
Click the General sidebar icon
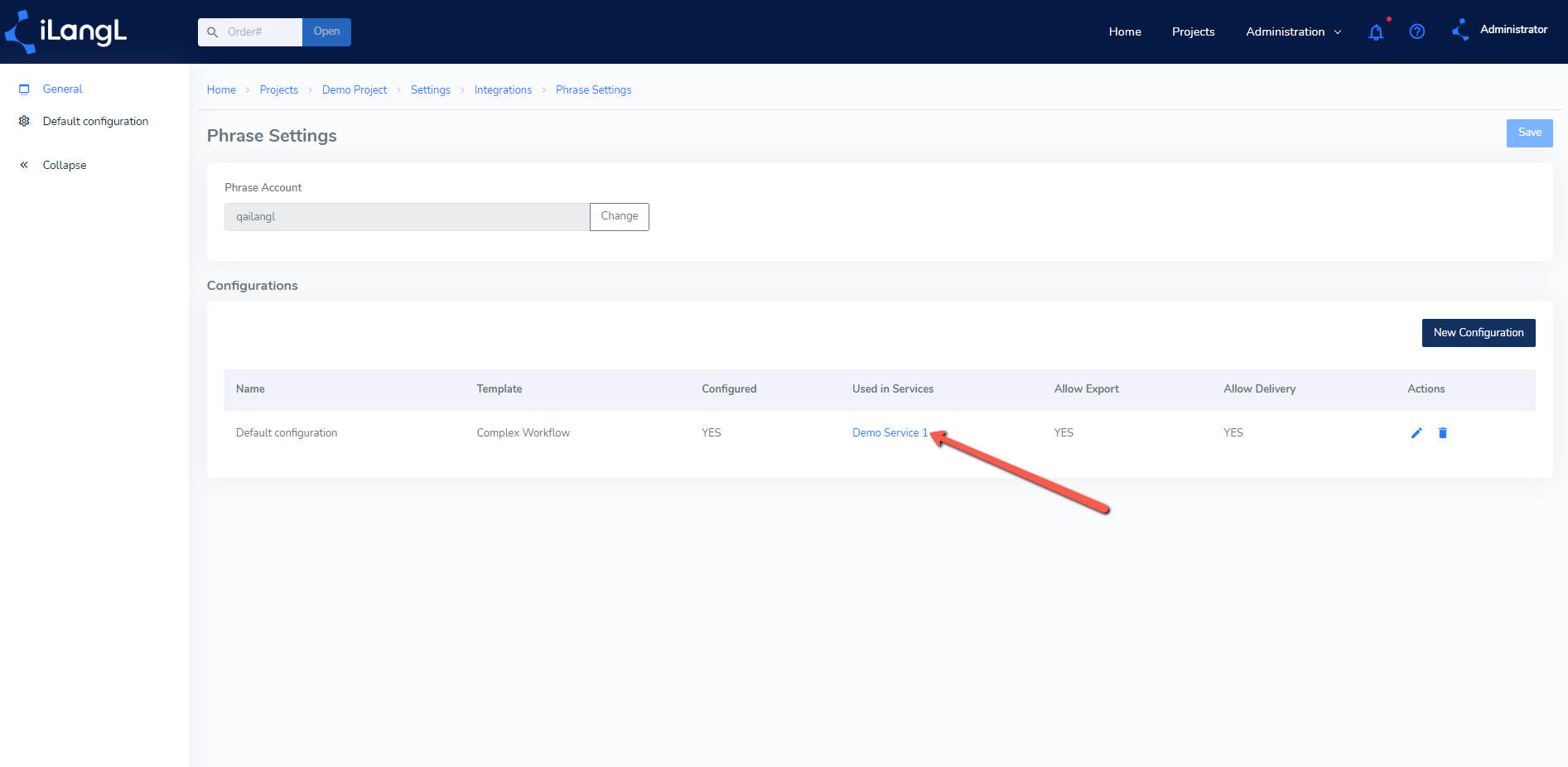pos(24,89)
